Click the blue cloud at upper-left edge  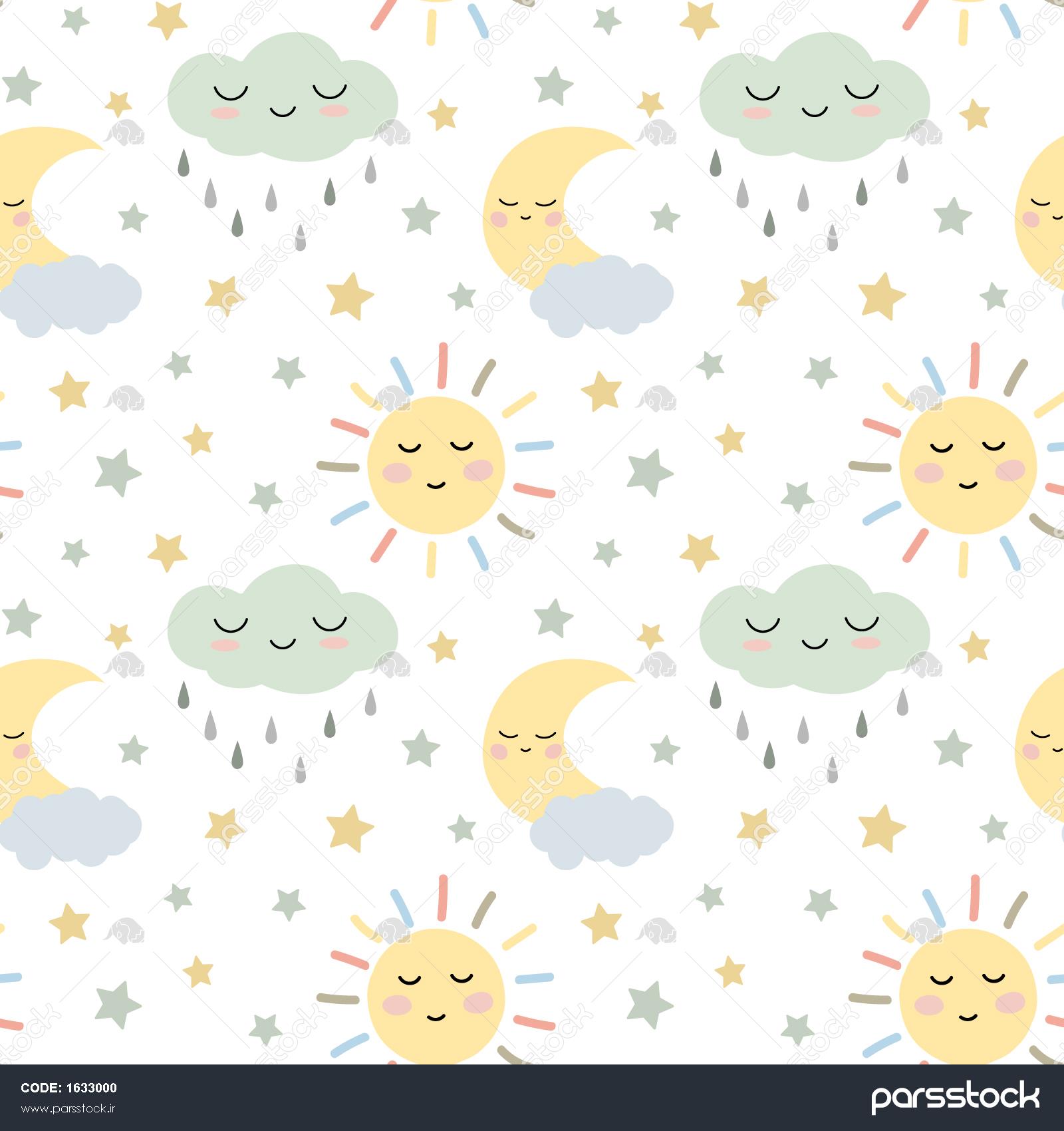72,297
